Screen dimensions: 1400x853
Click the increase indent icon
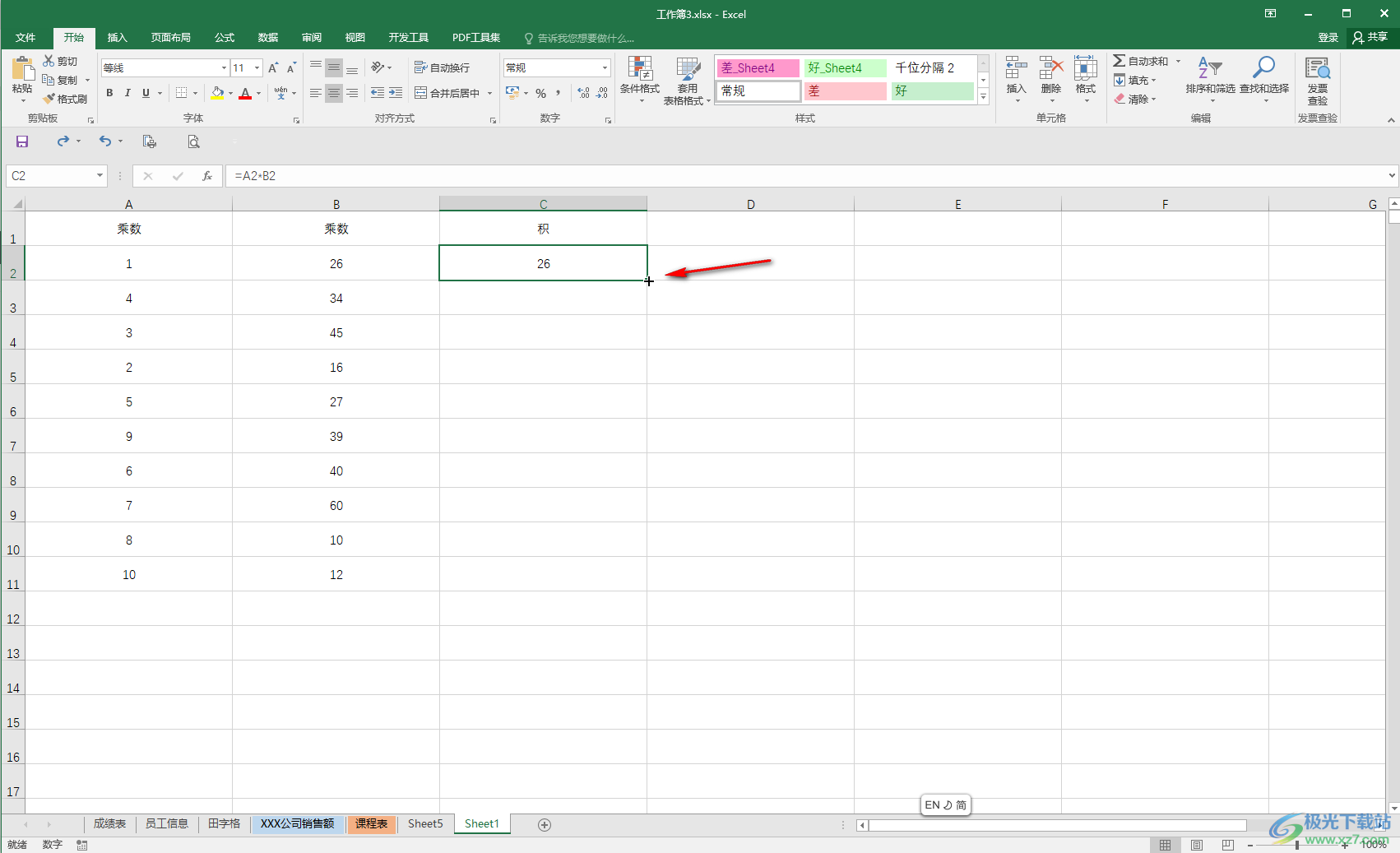(x=396, y=93)
